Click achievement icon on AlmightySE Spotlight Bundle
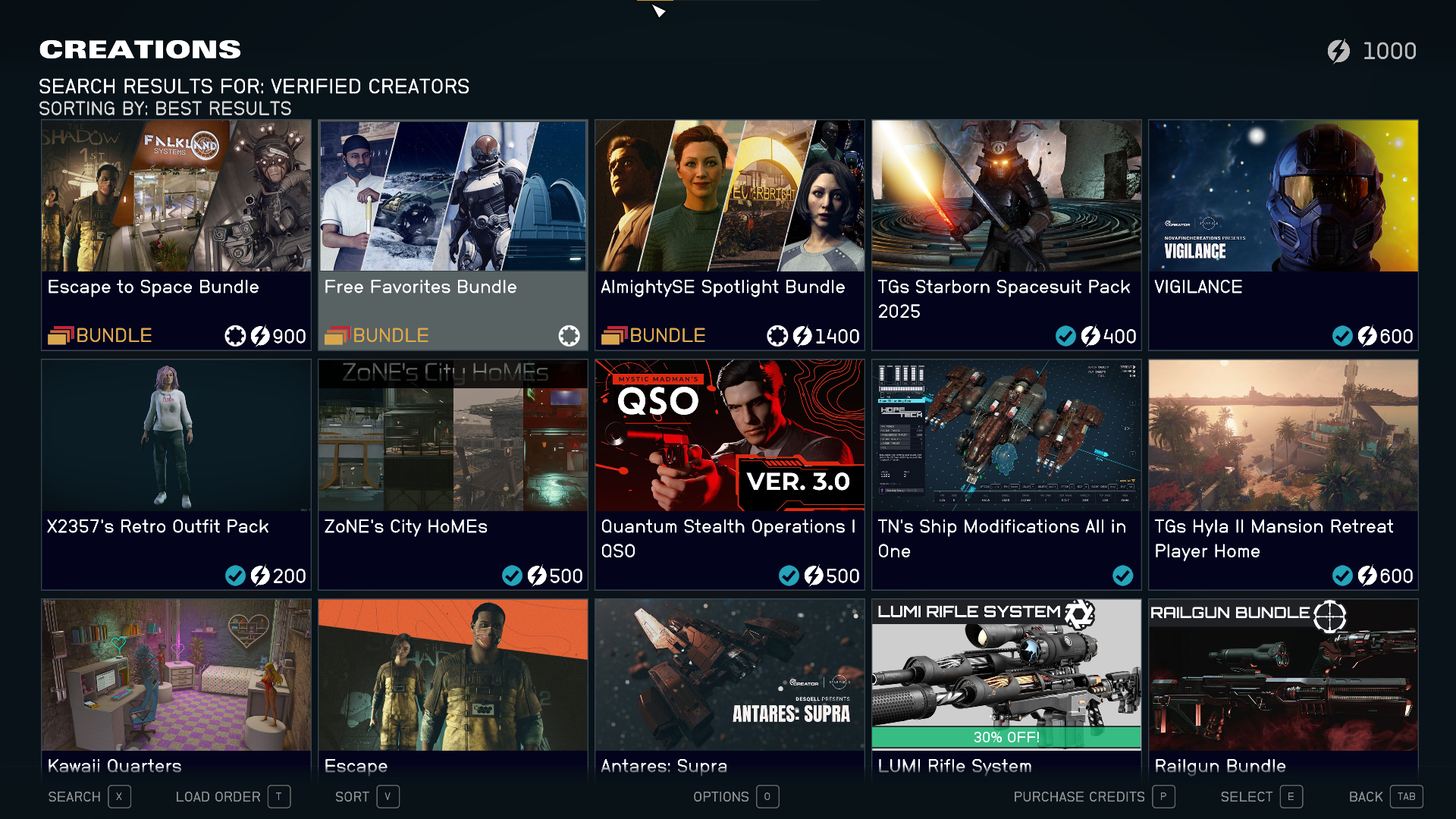 [777, 336]
